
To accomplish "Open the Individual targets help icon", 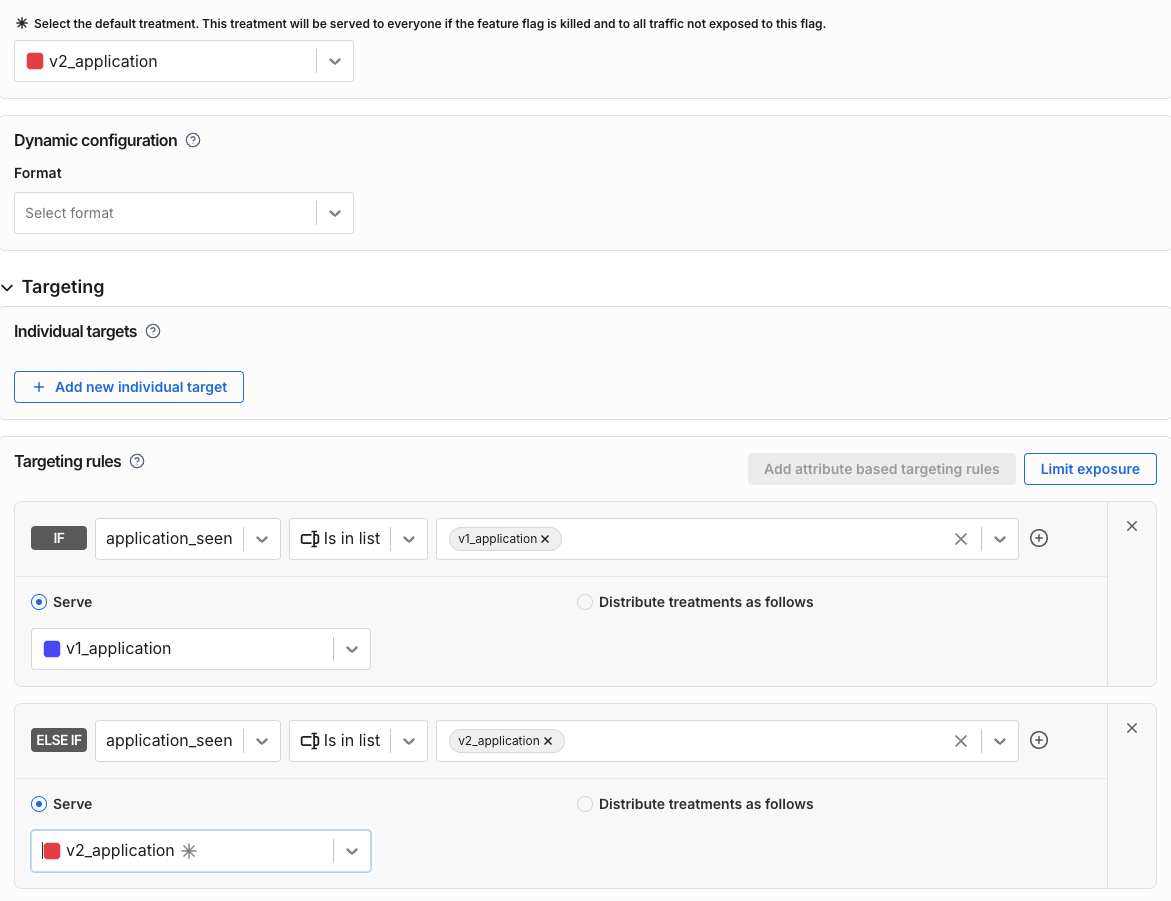I will click(152, 331).
